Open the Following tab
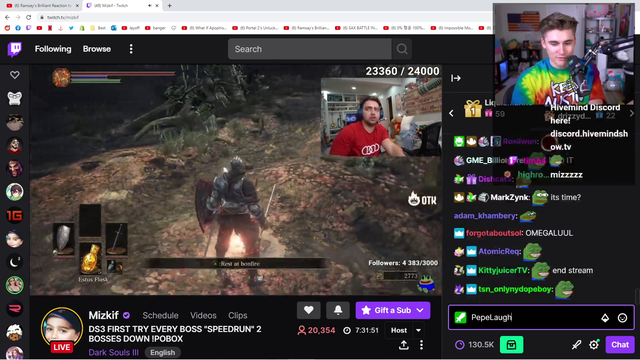Viewport: 640px width, 360px height. 53,49
